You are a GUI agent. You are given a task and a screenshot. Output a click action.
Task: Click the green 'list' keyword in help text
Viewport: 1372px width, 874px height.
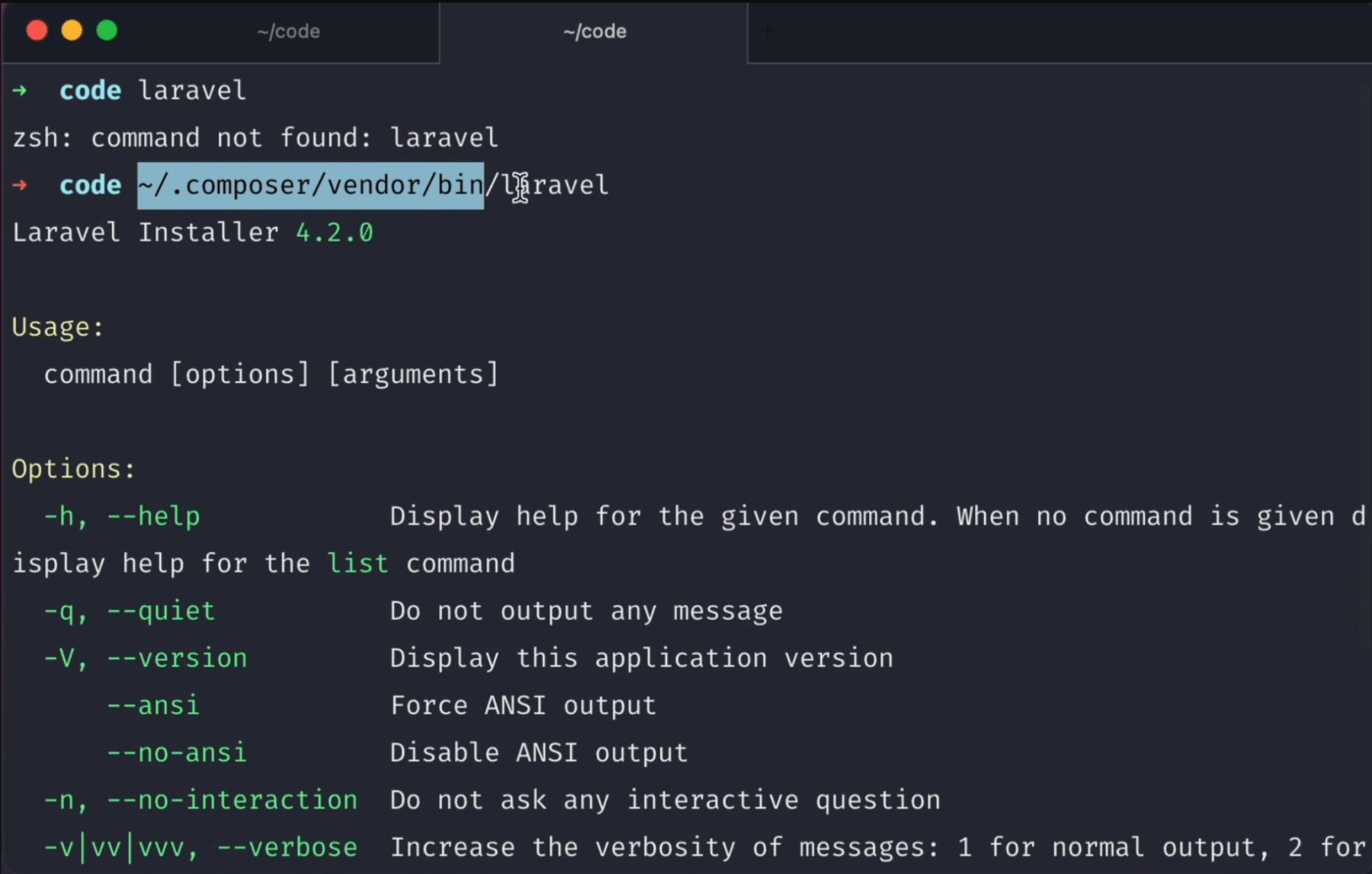pos(357,563)
